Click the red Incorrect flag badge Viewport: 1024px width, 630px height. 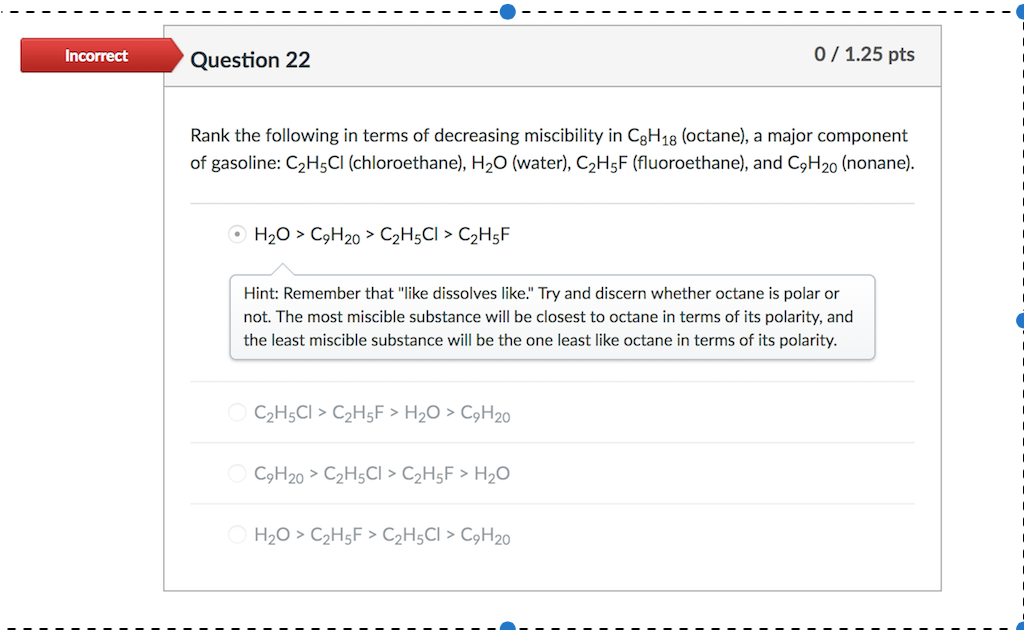point(96,55)
